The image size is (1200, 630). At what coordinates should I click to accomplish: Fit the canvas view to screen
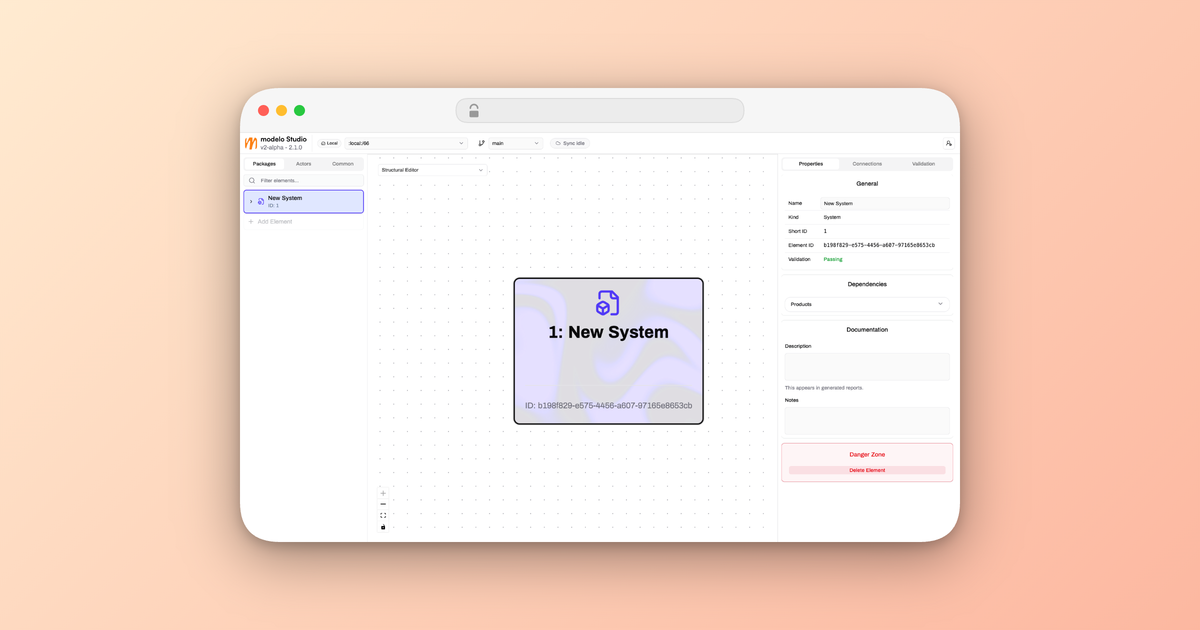[x=383, y=516]
